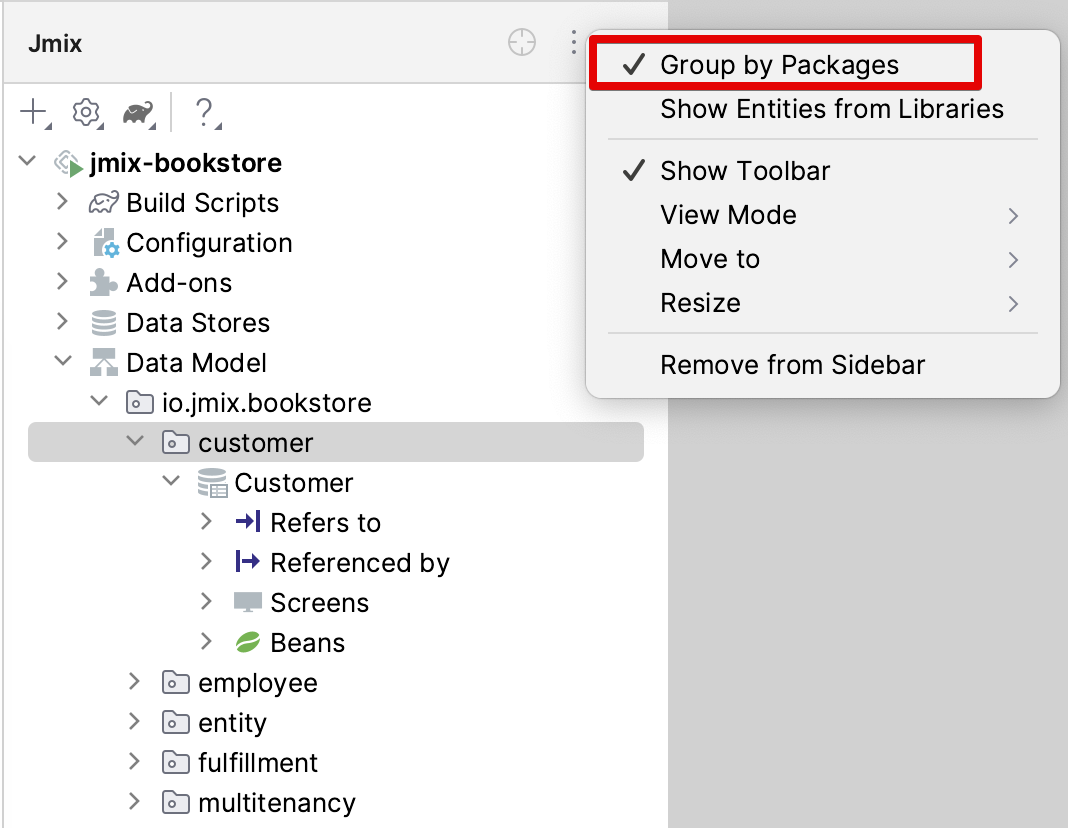Collapse the Customer entity node

[172, 481]
